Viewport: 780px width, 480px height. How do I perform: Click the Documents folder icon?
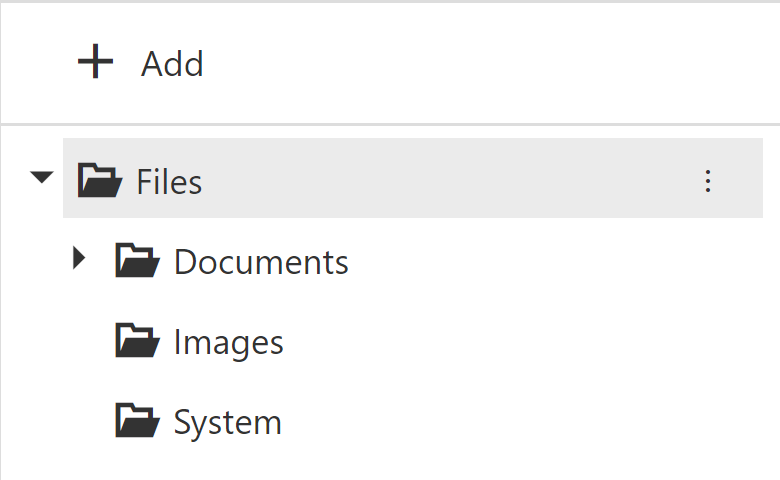pos(137,260)
